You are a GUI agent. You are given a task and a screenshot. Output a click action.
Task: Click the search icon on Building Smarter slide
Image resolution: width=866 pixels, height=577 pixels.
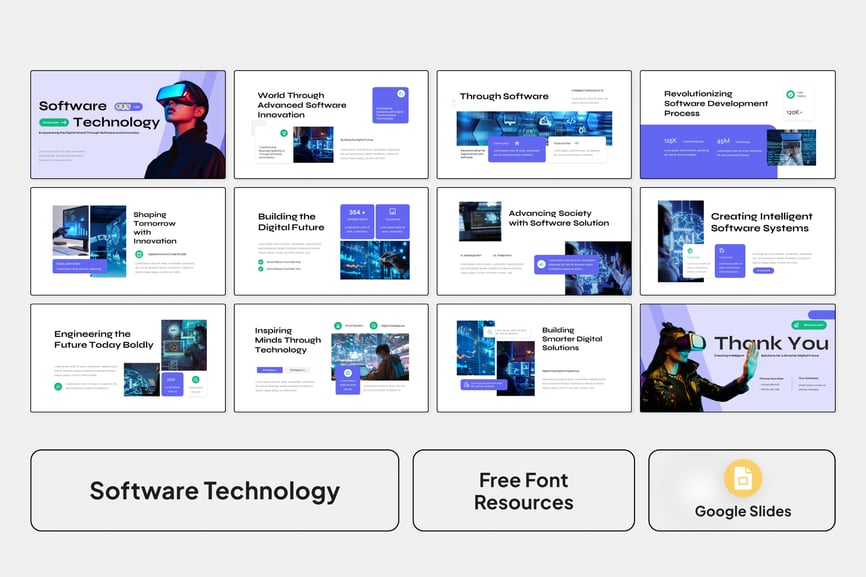466,384
